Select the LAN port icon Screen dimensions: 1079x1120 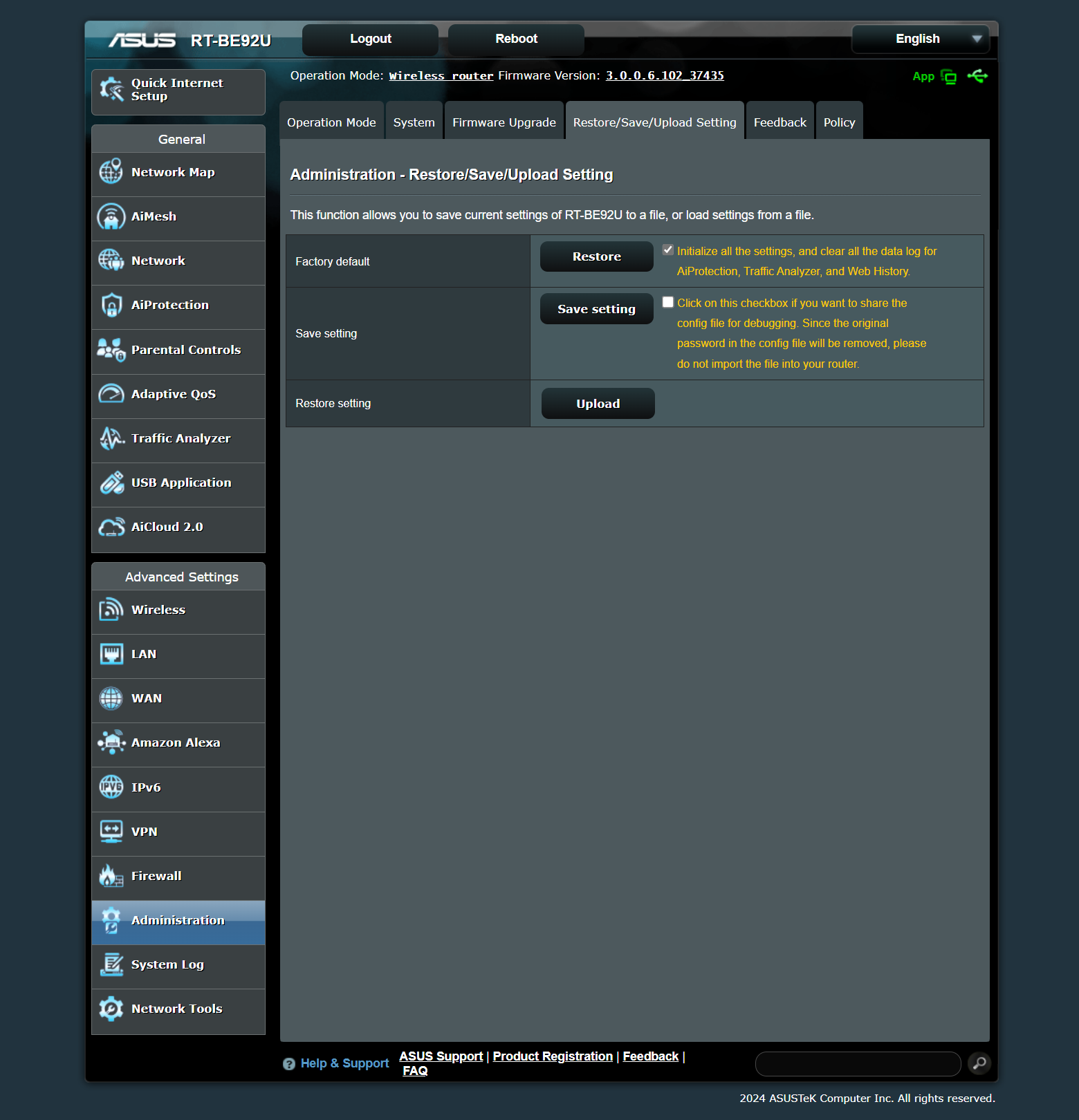tap(111, 654)
